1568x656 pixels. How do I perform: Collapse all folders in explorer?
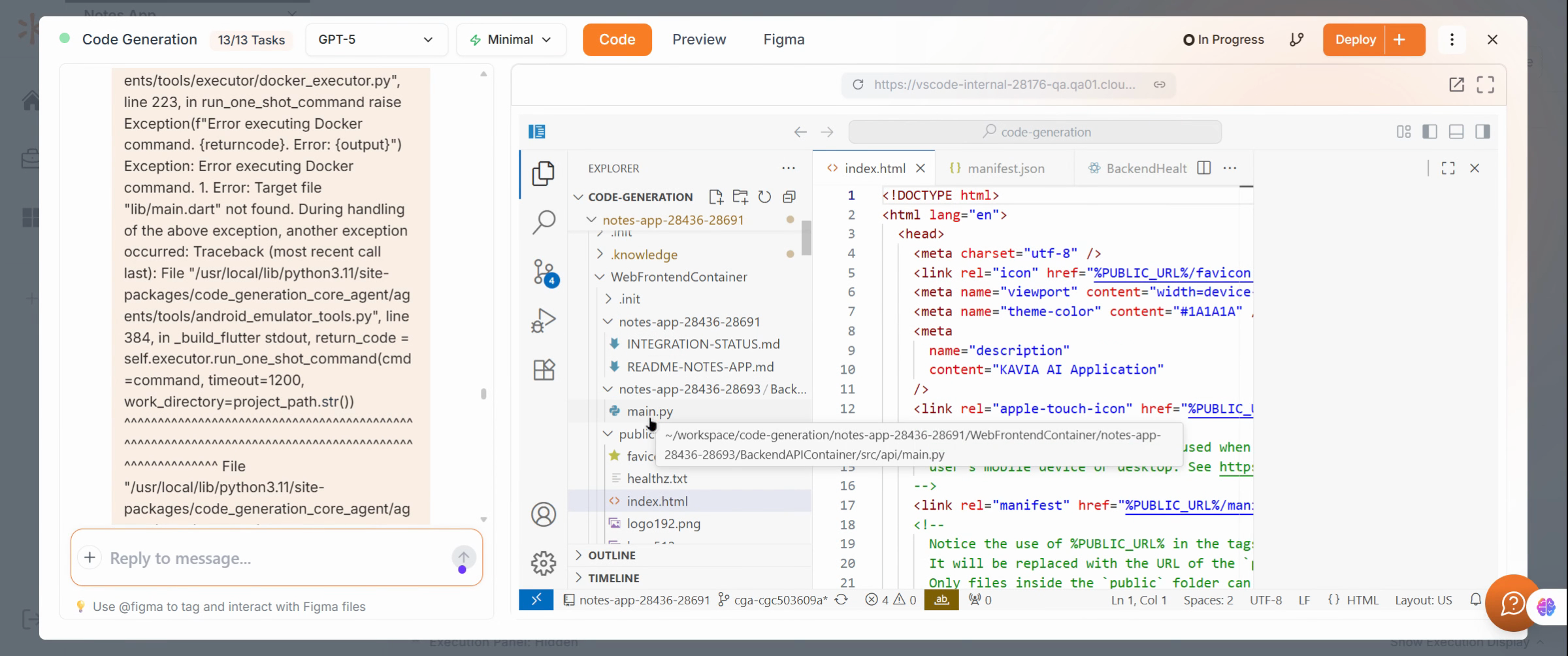tap(789, 197)
